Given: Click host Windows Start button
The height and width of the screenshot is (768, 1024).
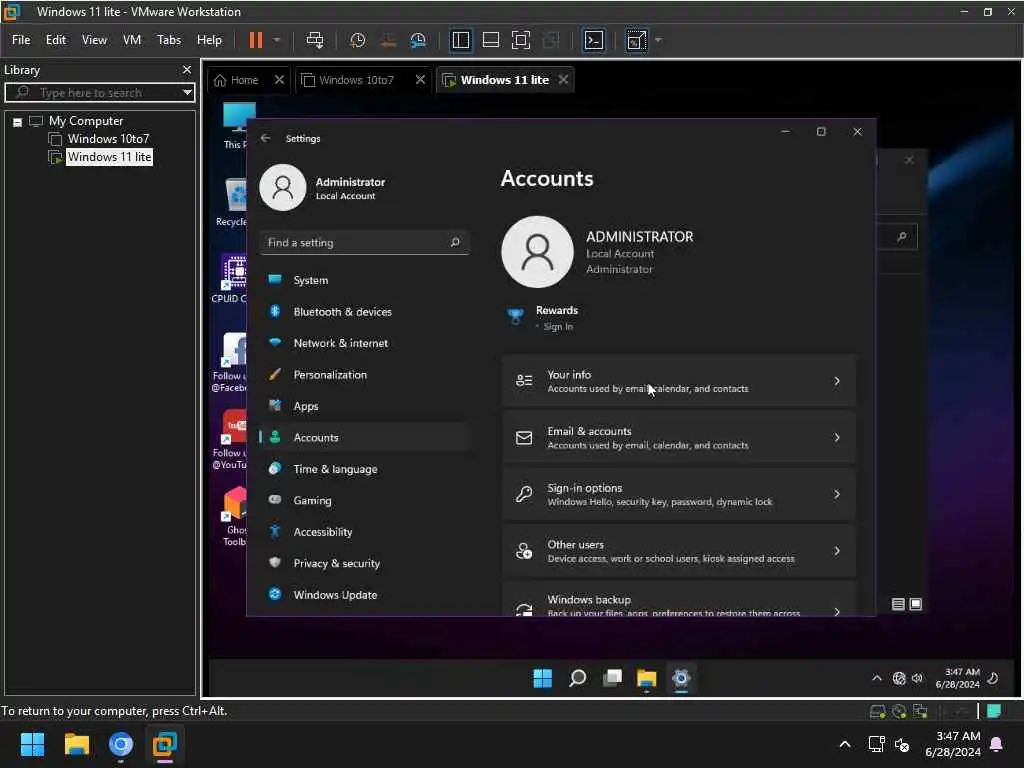Looking at the screenshot, I should click(x=32, y=744).
